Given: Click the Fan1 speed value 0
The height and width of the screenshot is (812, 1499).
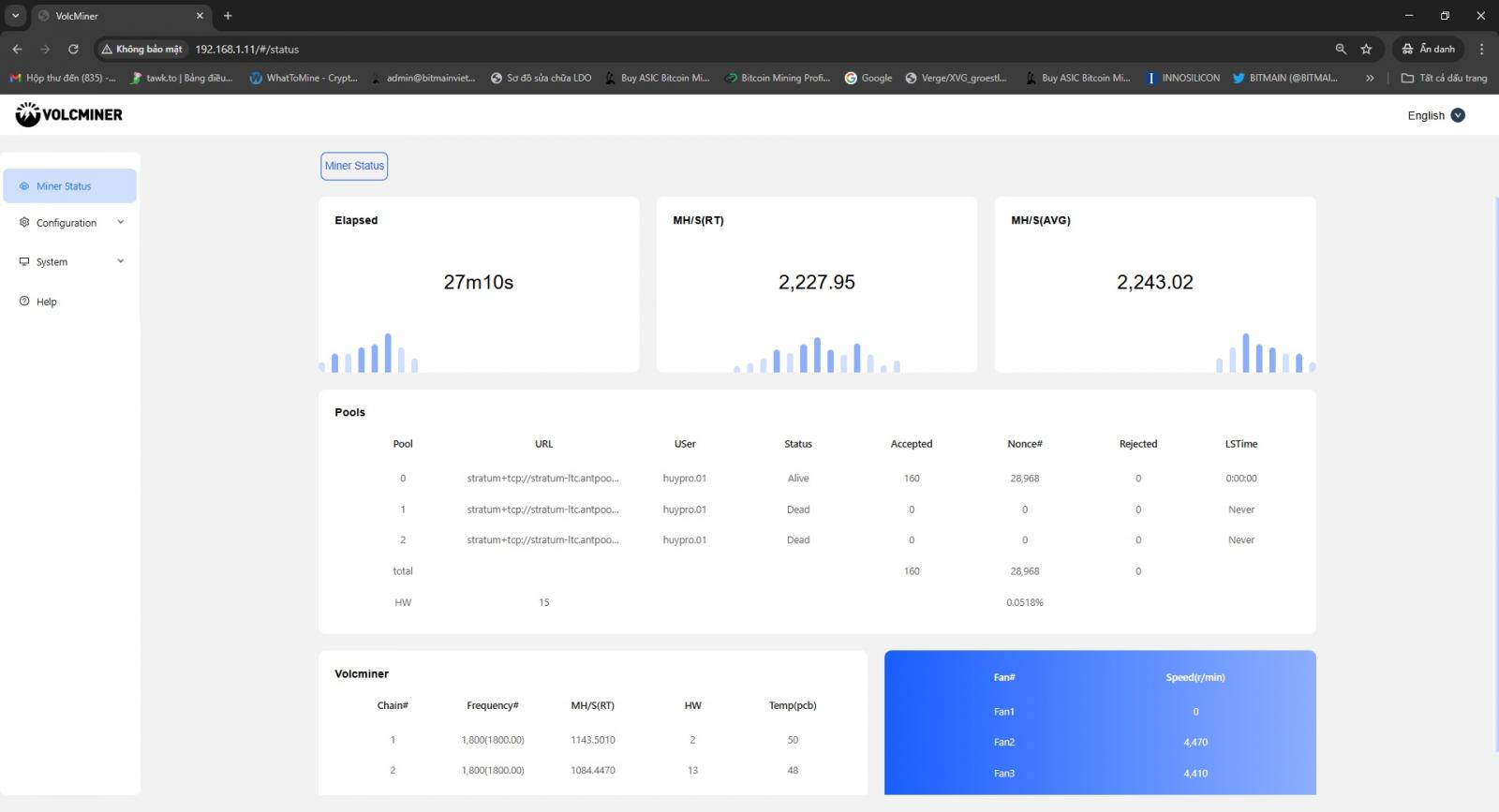Looking at the screenshot, I should tap(1195, 712).
